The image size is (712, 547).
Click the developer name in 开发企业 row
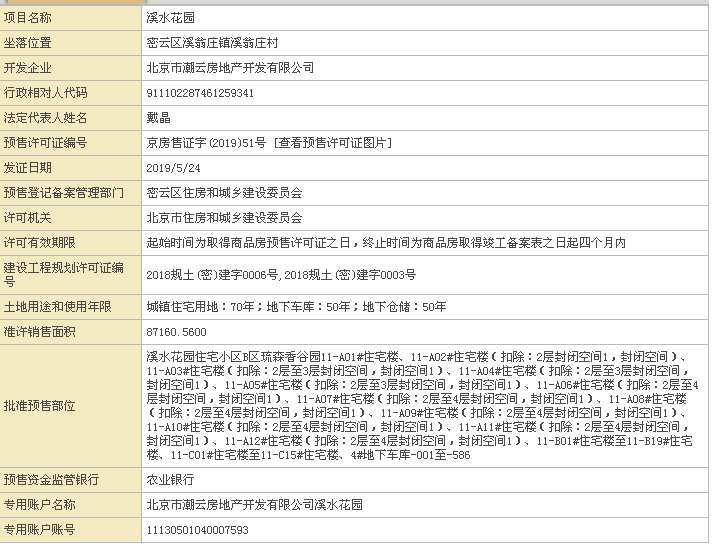230,68
